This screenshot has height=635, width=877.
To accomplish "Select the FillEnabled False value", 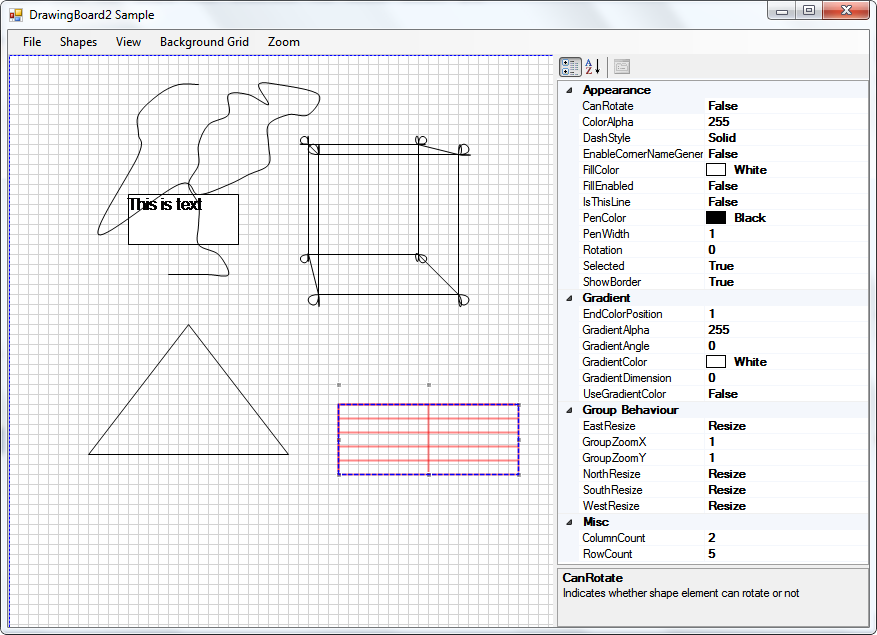I will pos(786,186).
